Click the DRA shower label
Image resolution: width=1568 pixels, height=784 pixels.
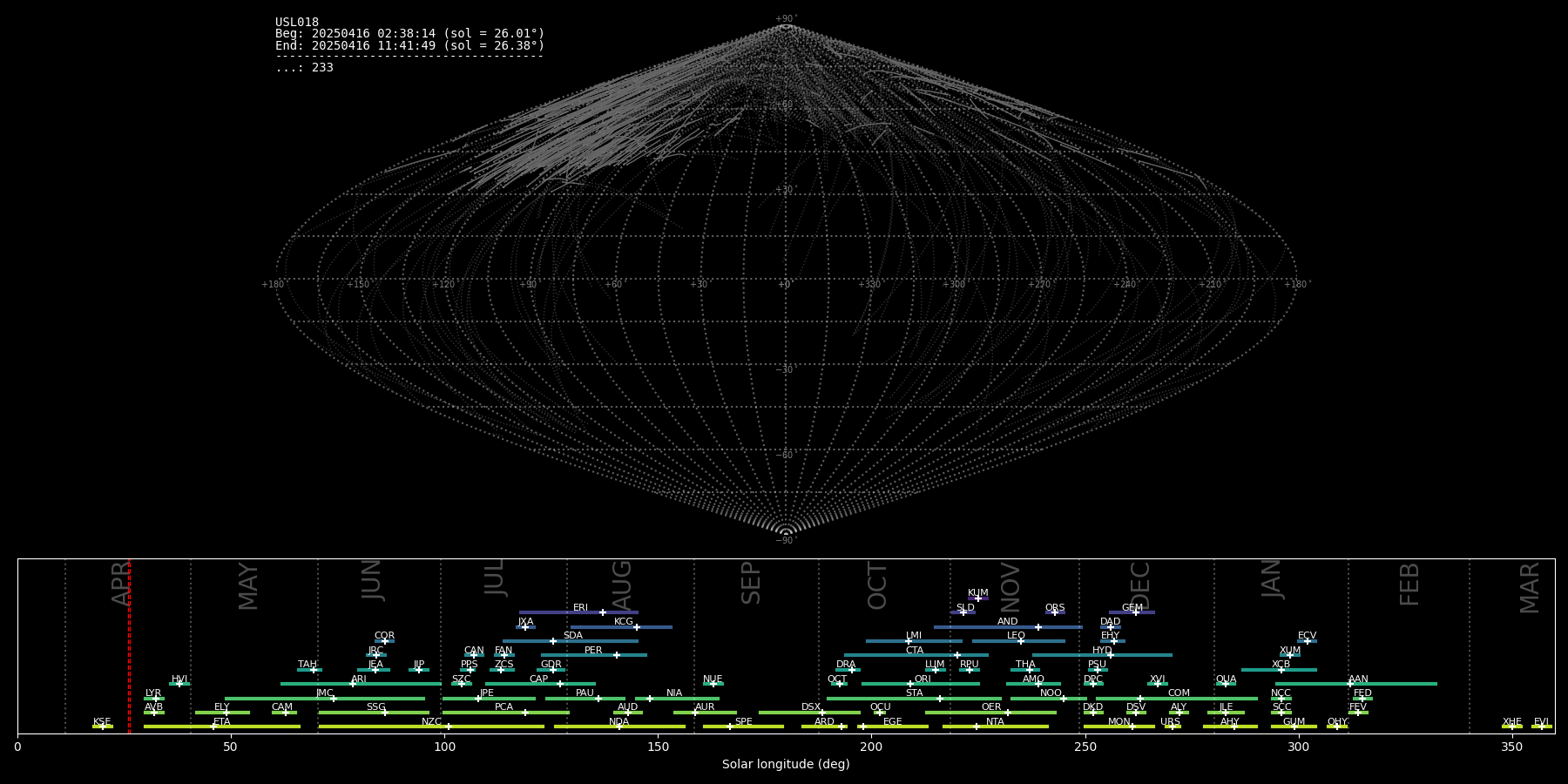pos(846,665)
